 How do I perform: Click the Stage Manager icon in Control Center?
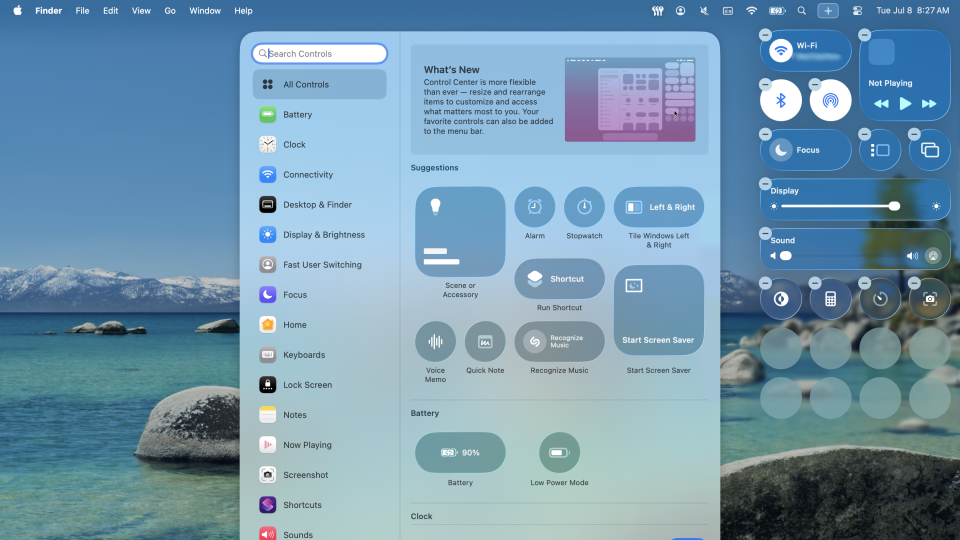(x=880, y=150)
